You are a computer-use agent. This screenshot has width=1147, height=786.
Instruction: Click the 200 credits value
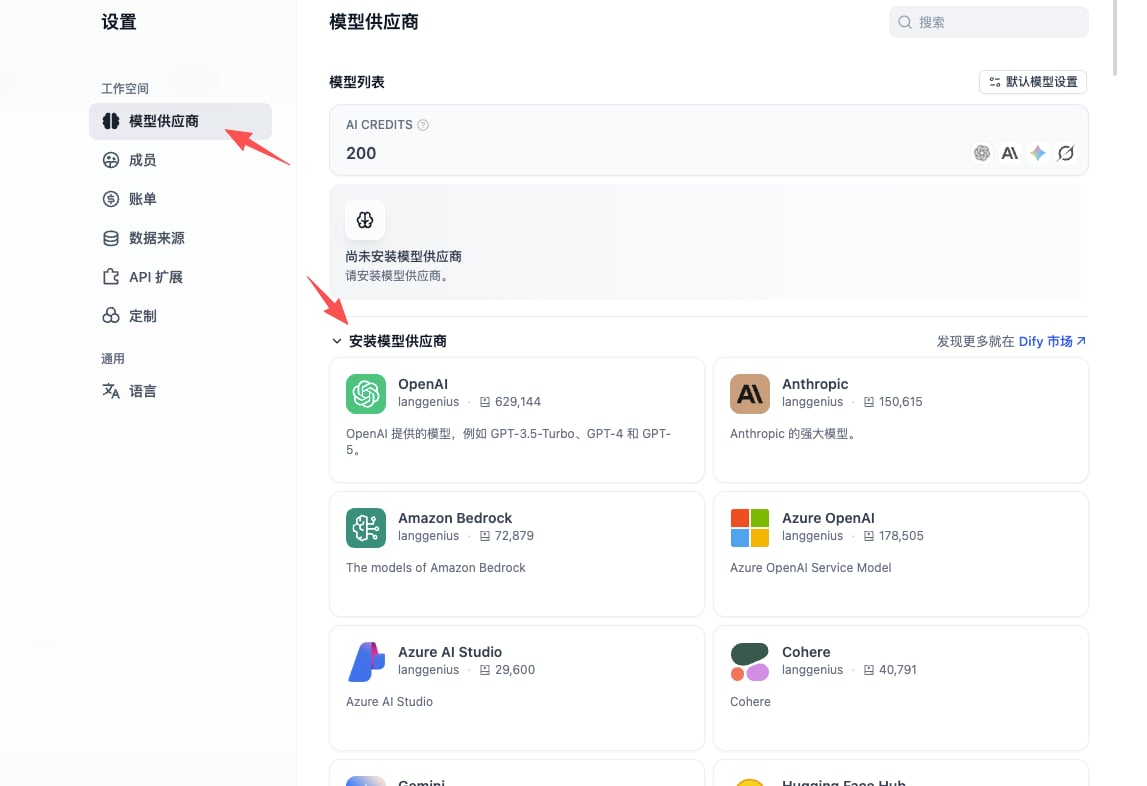361,153
